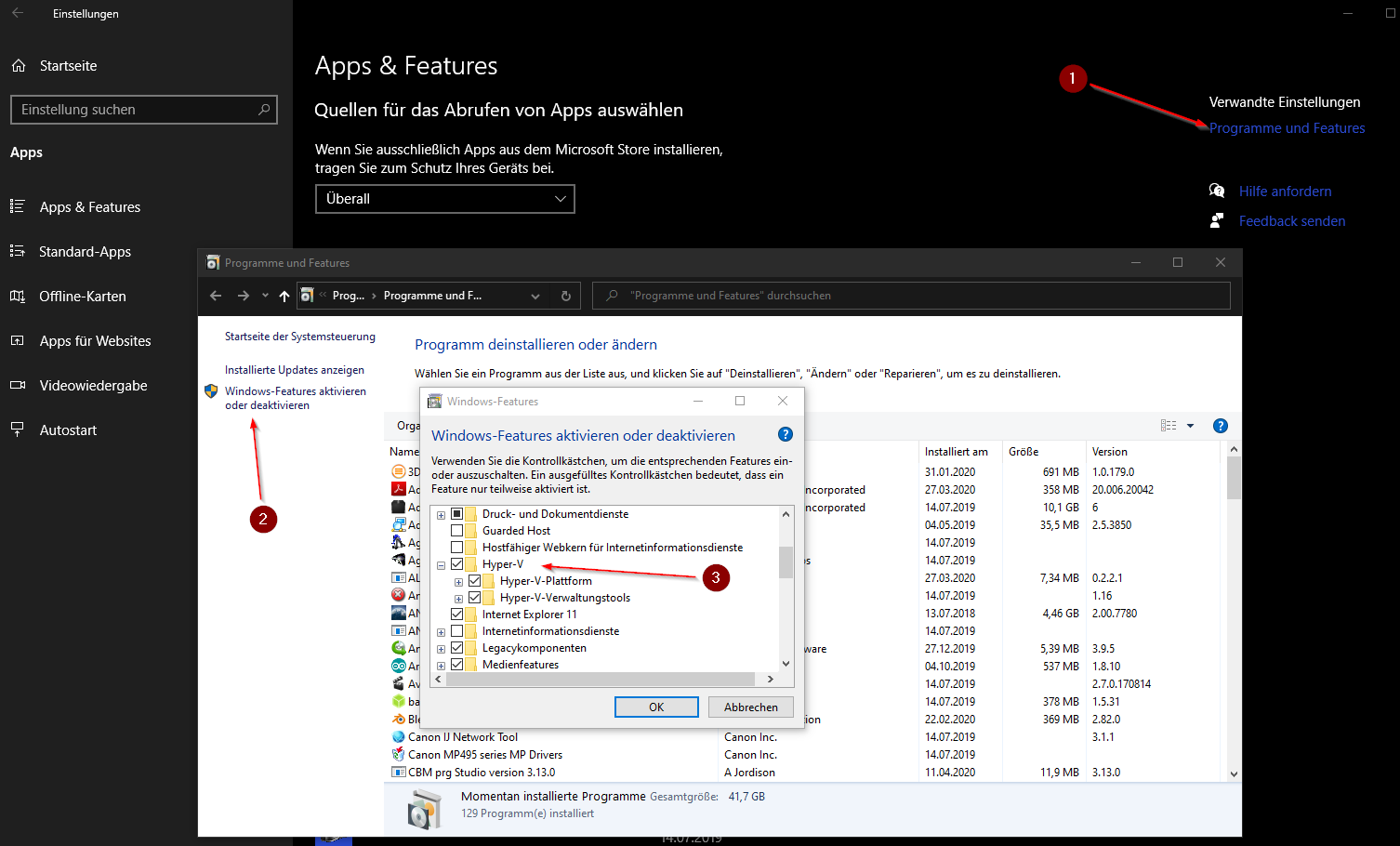This screenshot has width=1400, height=846.
Task: Toggle Hyper-V-Plattform checkbox
Action: tap(474, 581)
